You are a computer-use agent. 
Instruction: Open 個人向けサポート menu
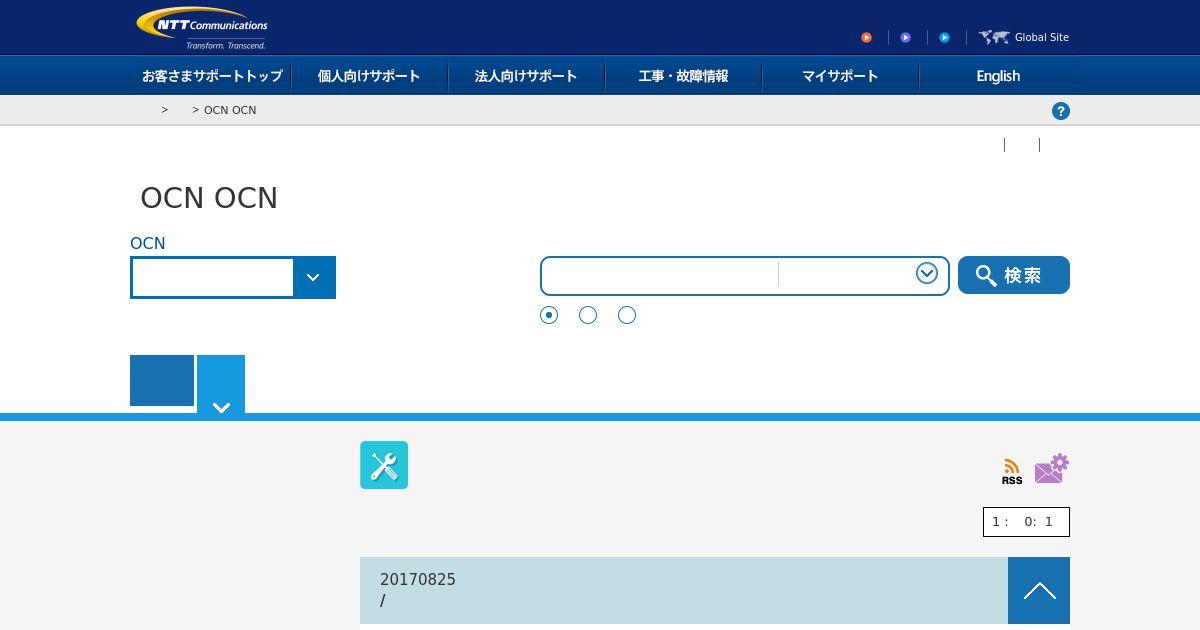(x=369, y=76)
